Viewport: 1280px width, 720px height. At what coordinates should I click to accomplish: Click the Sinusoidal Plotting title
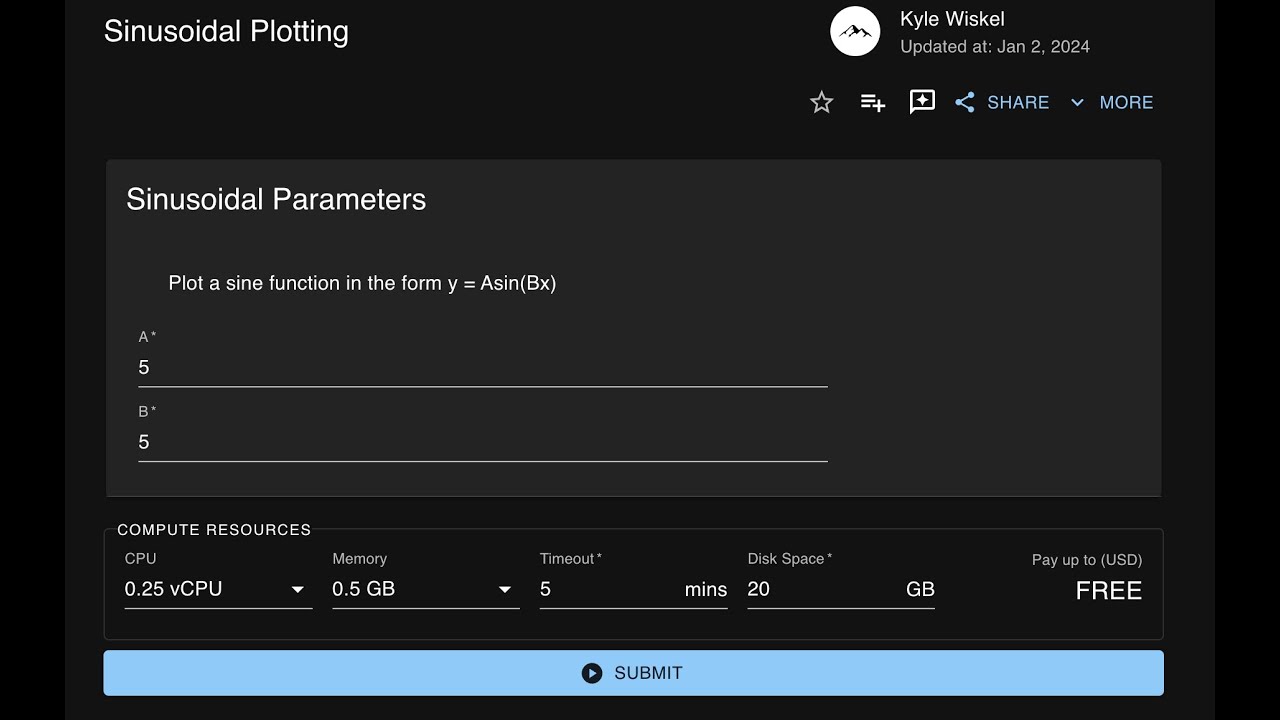click(x=226, y=31)
